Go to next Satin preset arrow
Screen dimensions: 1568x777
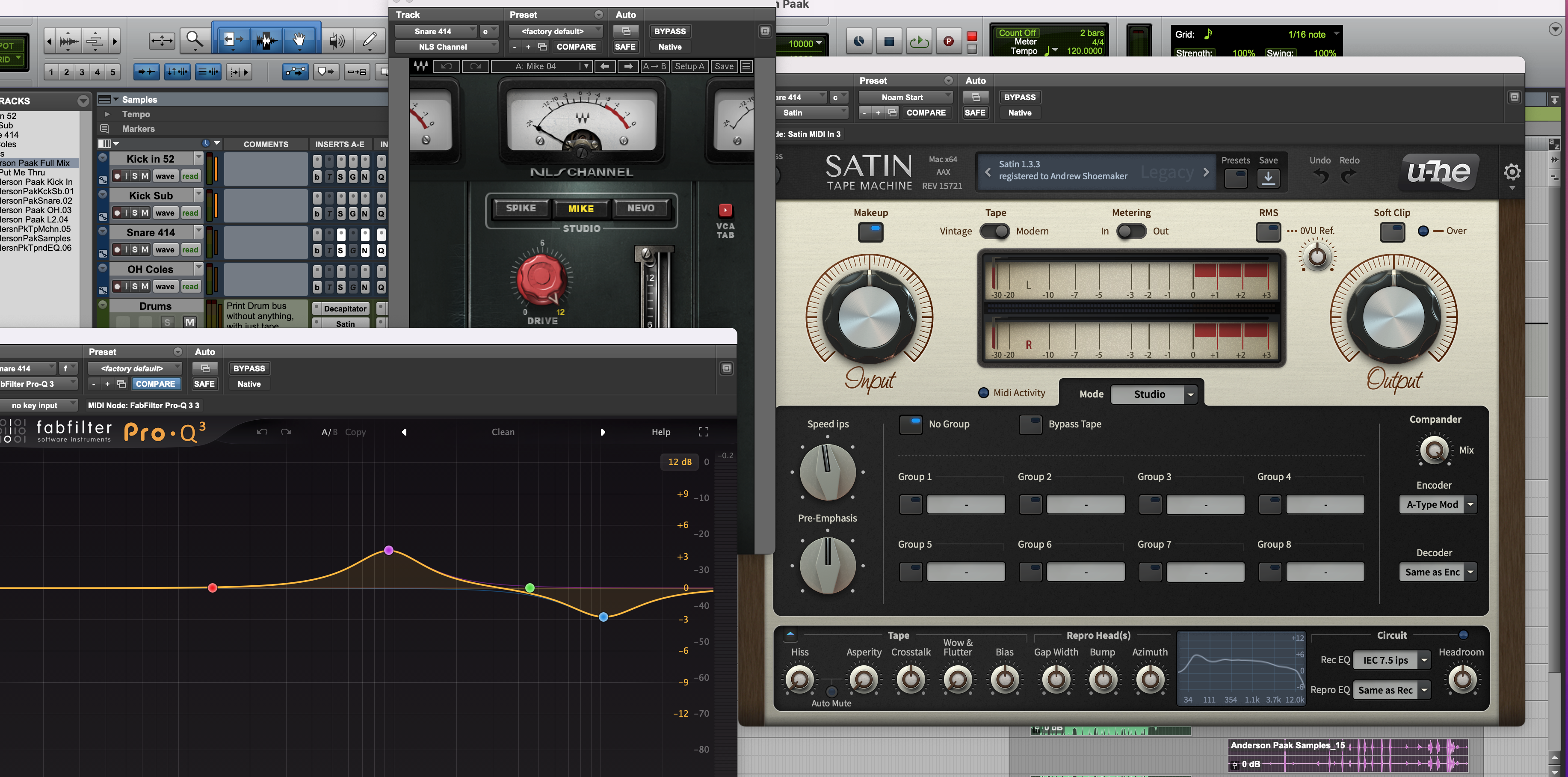point(1206,172)
